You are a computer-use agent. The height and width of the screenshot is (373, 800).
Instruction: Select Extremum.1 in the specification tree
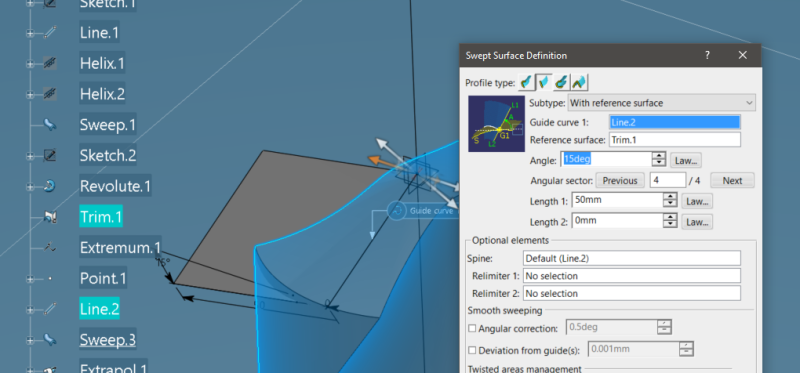coord(120,247)
